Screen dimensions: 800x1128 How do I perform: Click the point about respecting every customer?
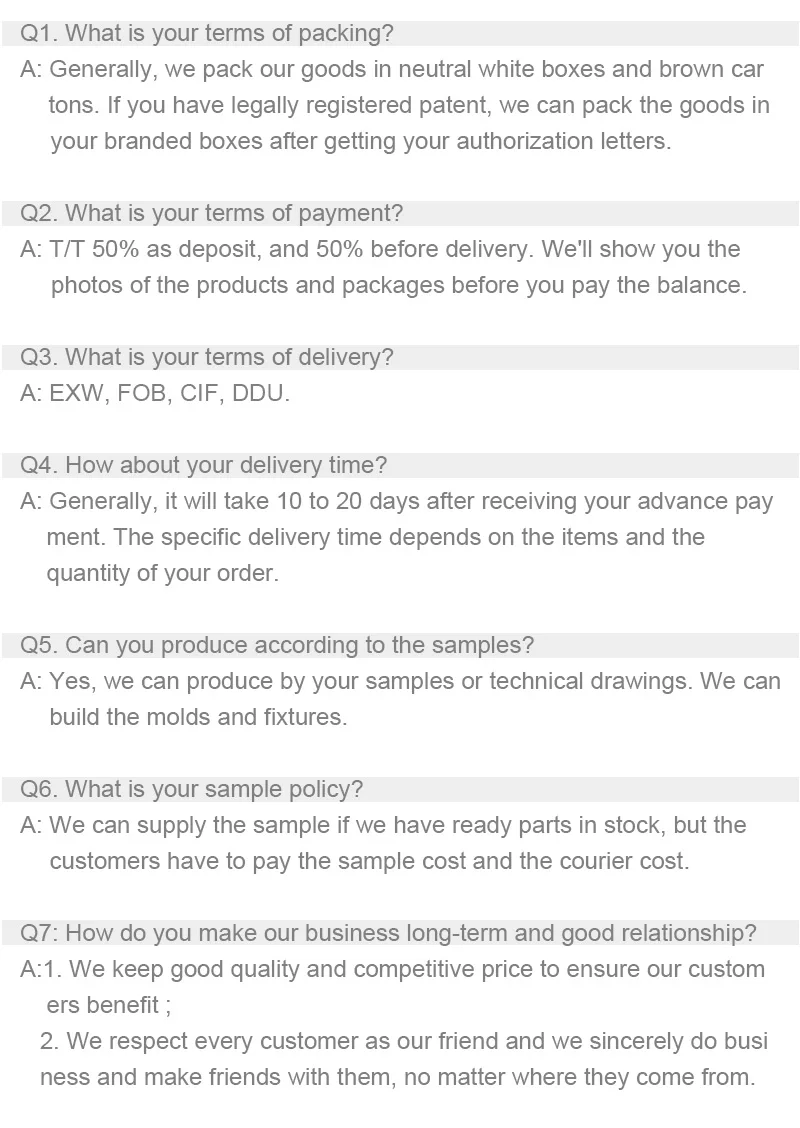[404, 1042]
